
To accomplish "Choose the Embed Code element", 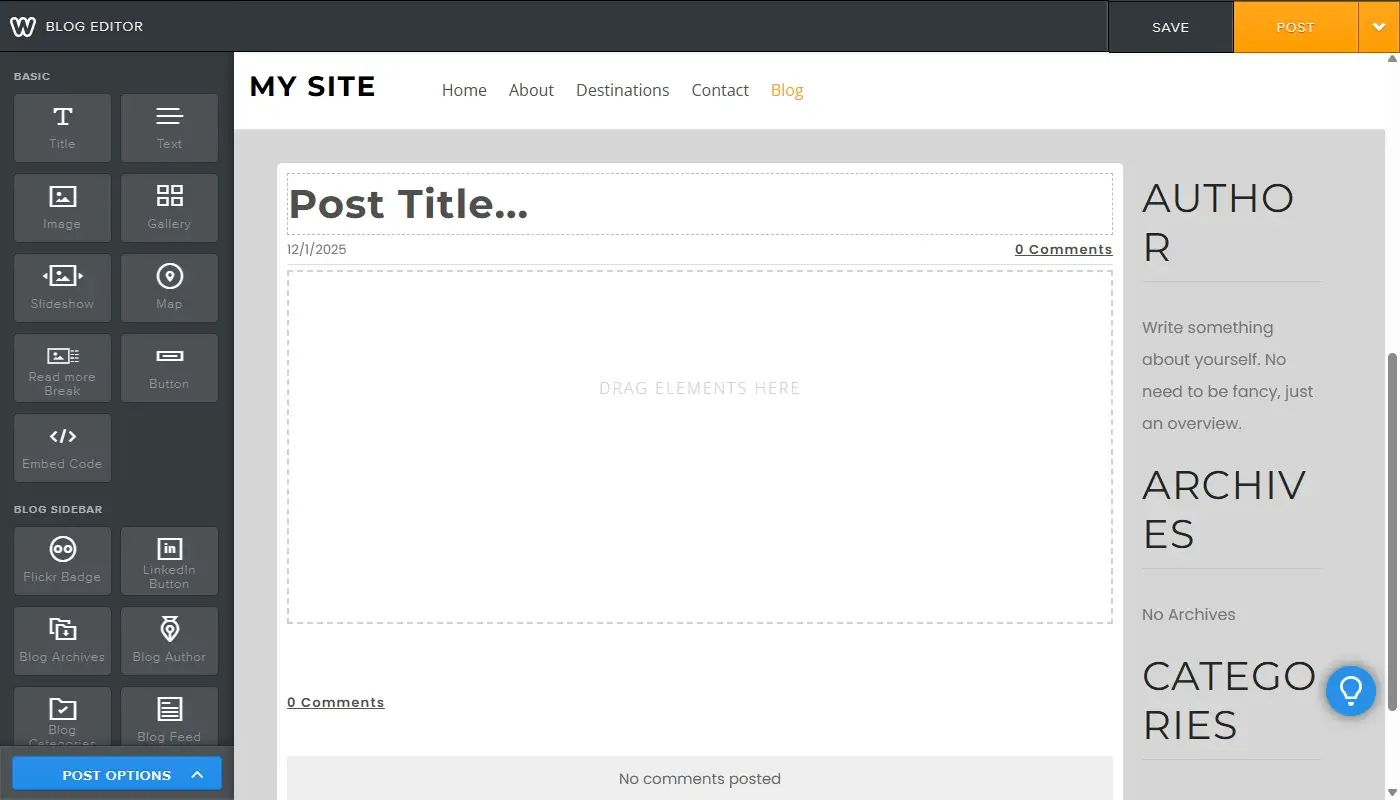I will 62,447.
